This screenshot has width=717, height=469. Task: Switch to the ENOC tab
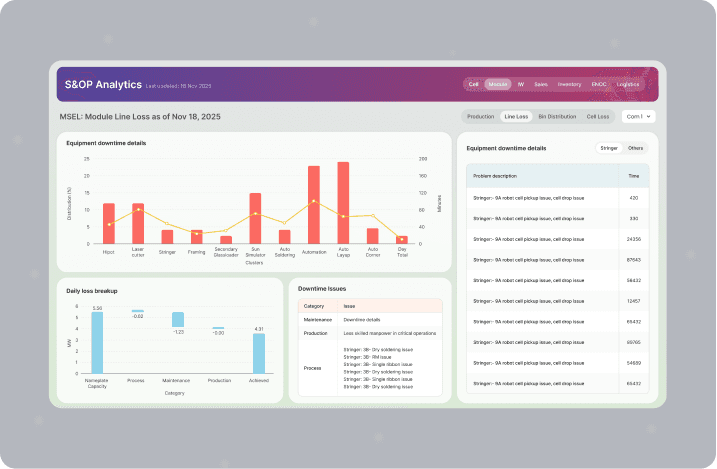pyautogui.click(x=599, y=84)
